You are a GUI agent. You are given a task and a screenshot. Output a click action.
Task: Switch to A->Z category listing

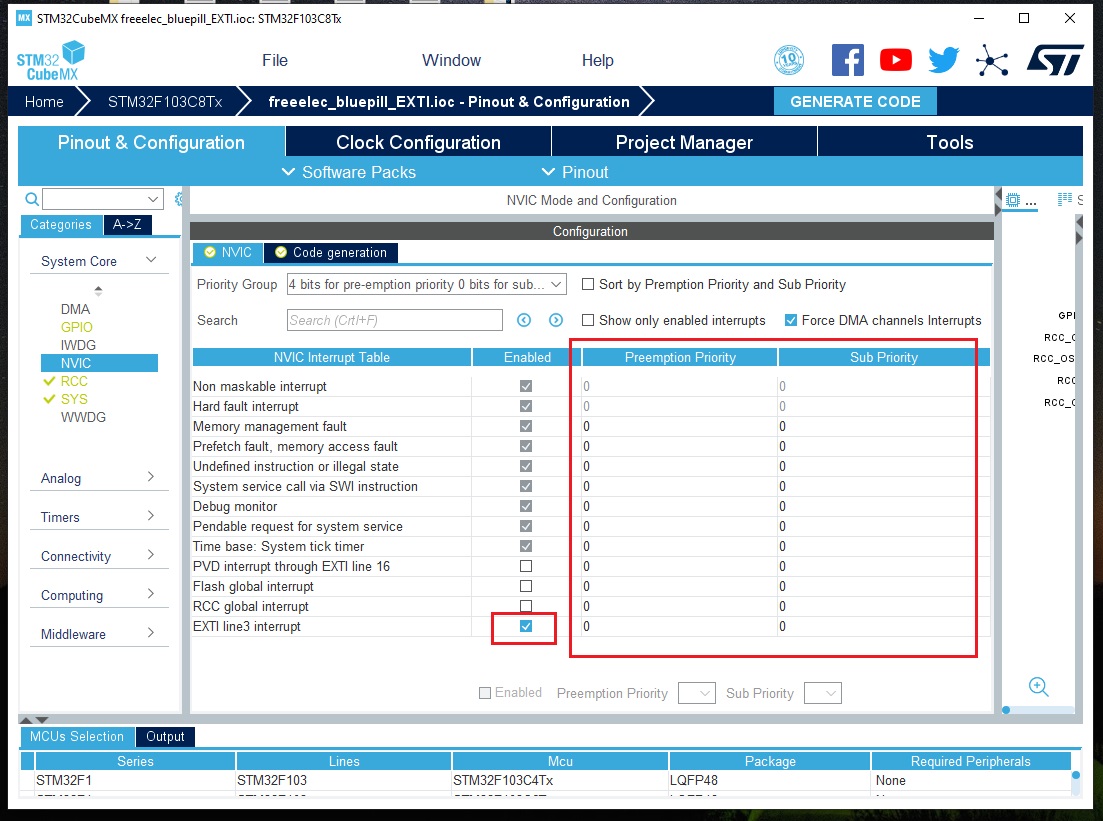[127, 224]
